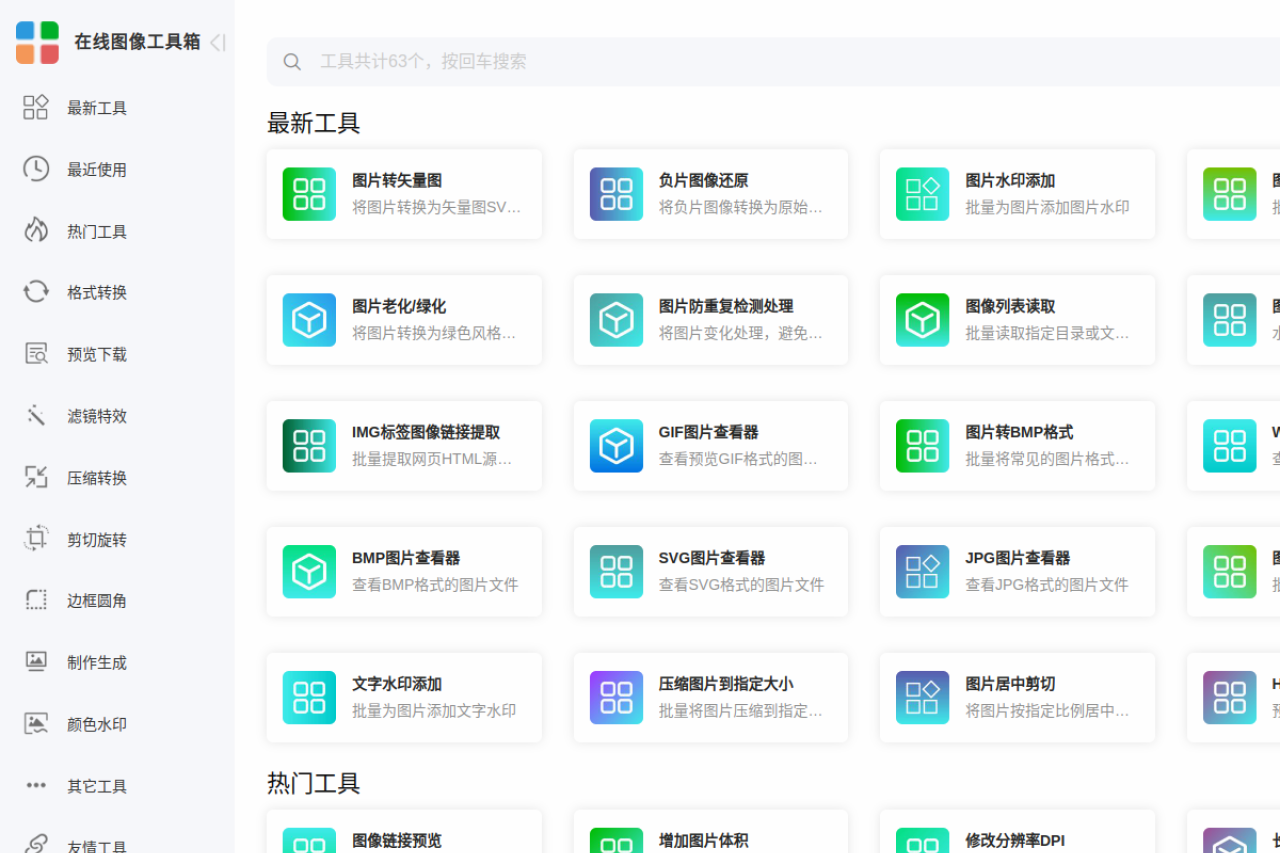
Task: Click the 负片图像还原 tool icon
Action: coord(616,194)
